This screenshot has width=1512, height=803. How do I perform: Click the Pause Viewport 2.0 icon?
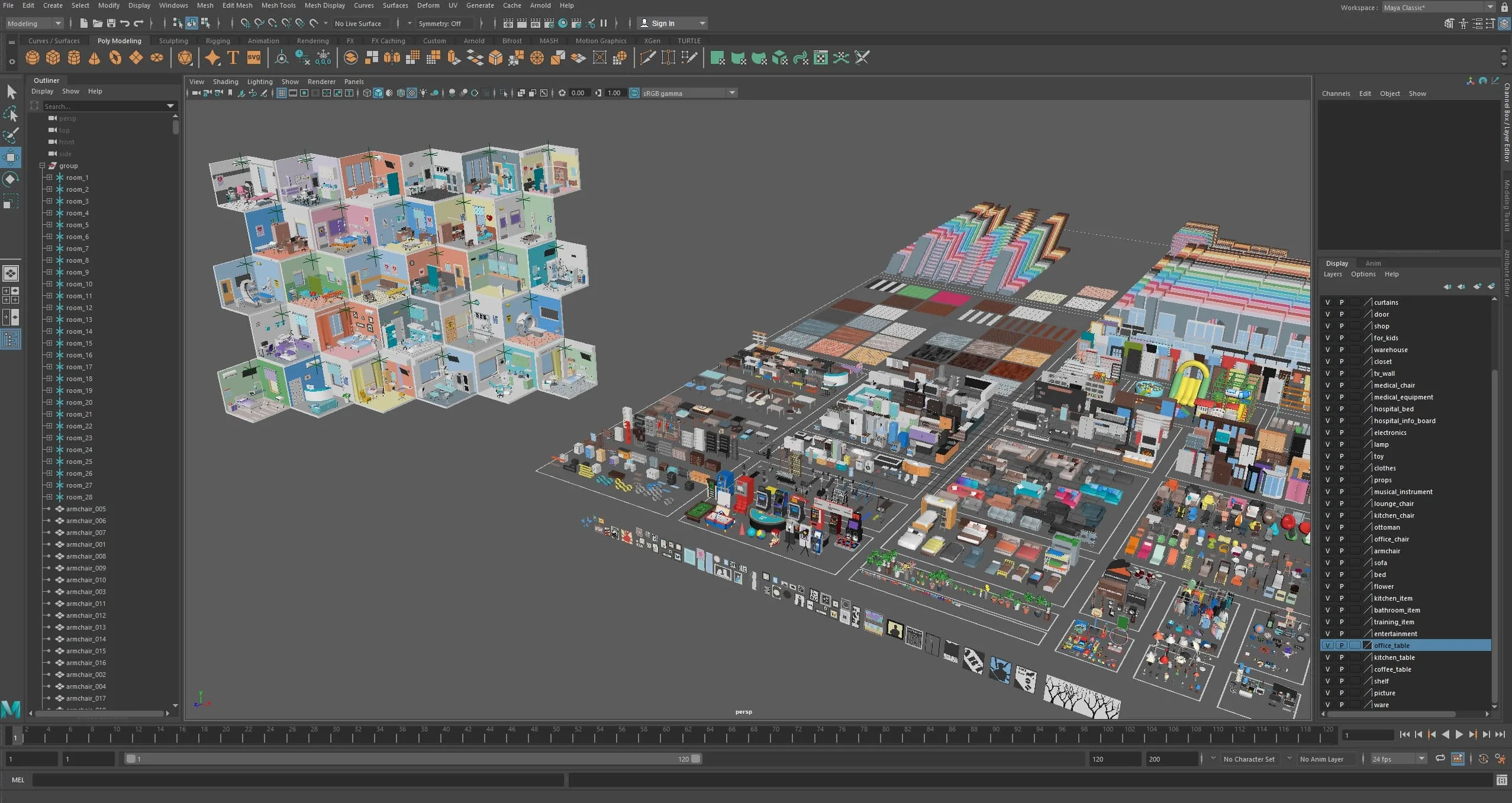click(604, 23)
